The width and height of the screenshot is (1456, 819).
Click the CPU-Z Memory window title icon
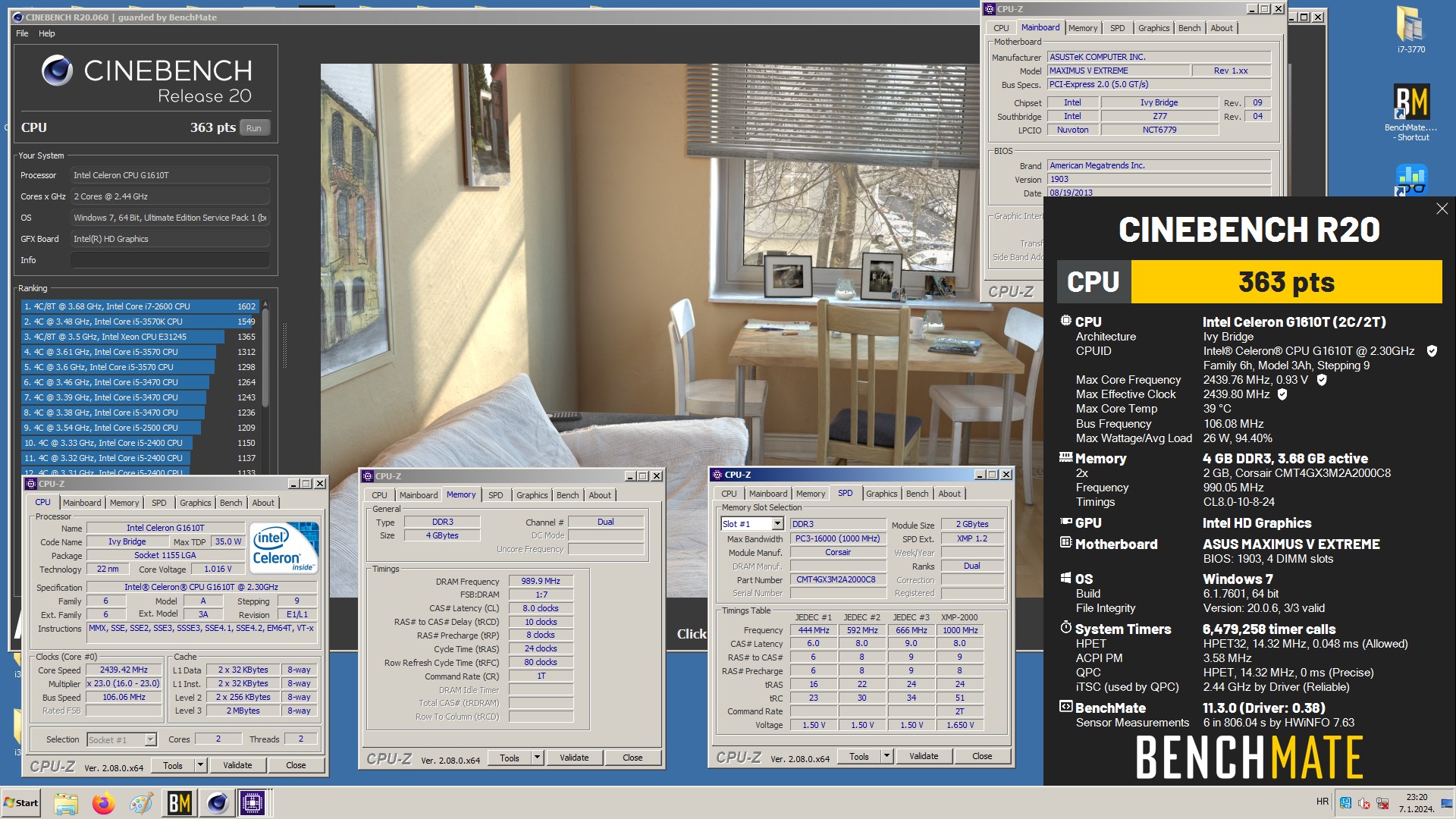[369, 476]
